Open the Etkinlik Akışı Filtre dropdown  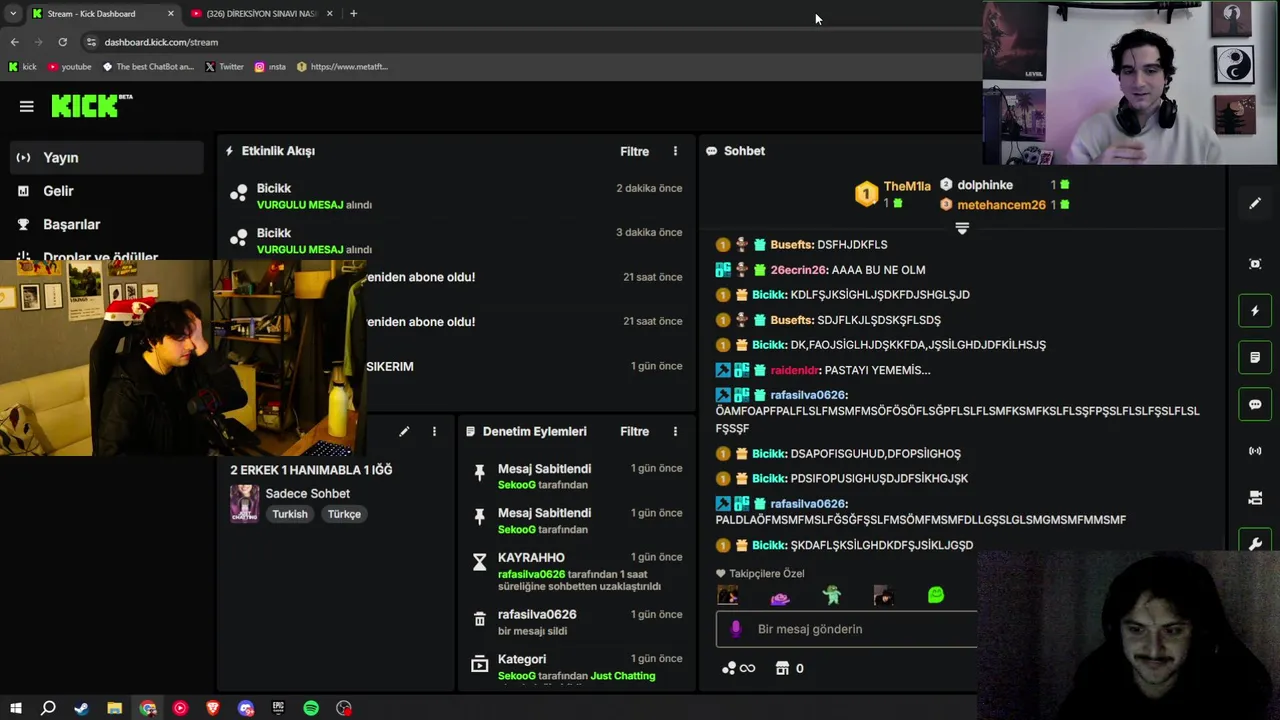tap(634, 151)
